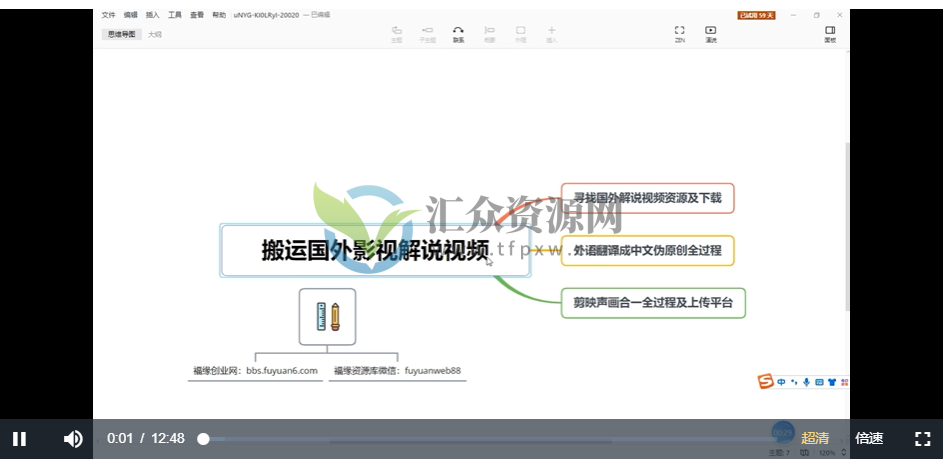Open the Sogou soft keyboard icon
Viewport: 943px width, 459px height.
click(819, 382)
